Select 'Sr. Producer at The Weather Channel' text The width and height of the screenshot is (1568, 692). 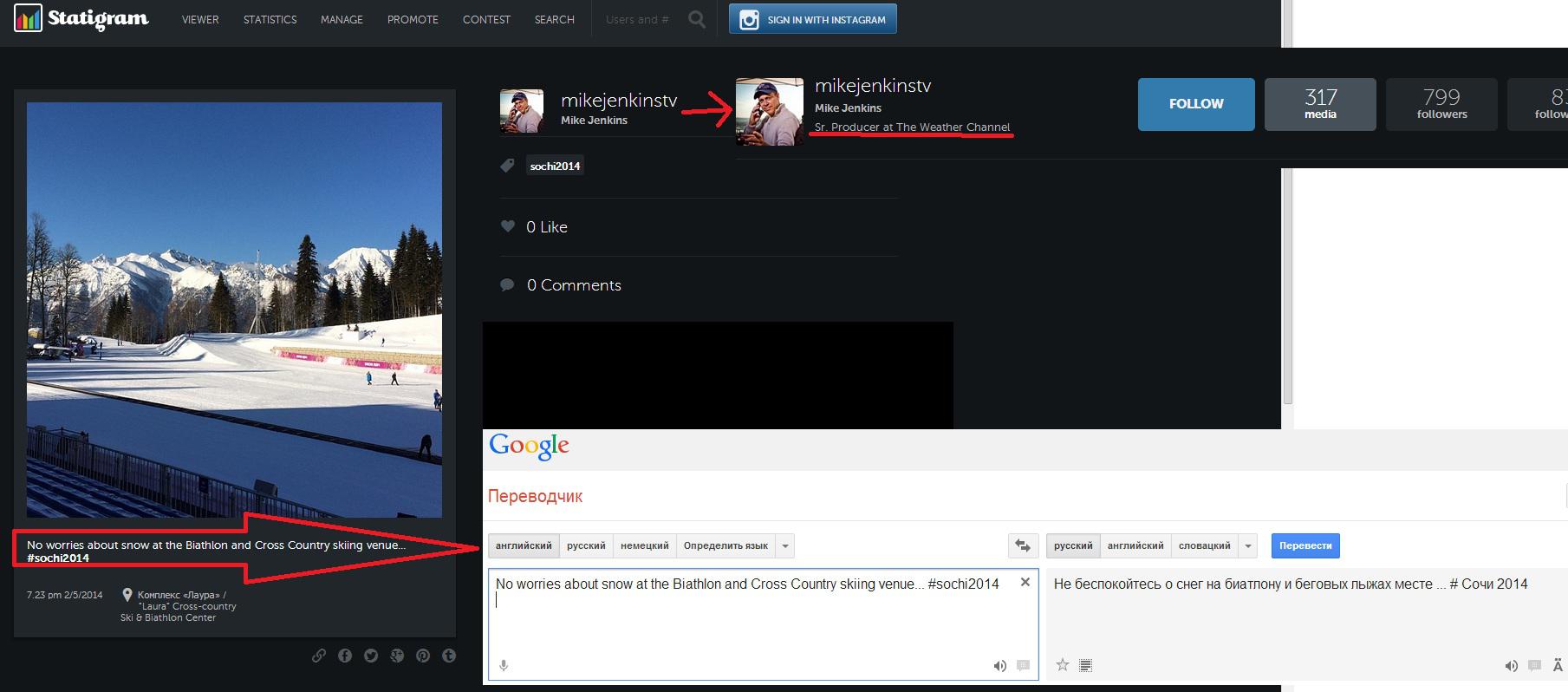click(912, 127)
